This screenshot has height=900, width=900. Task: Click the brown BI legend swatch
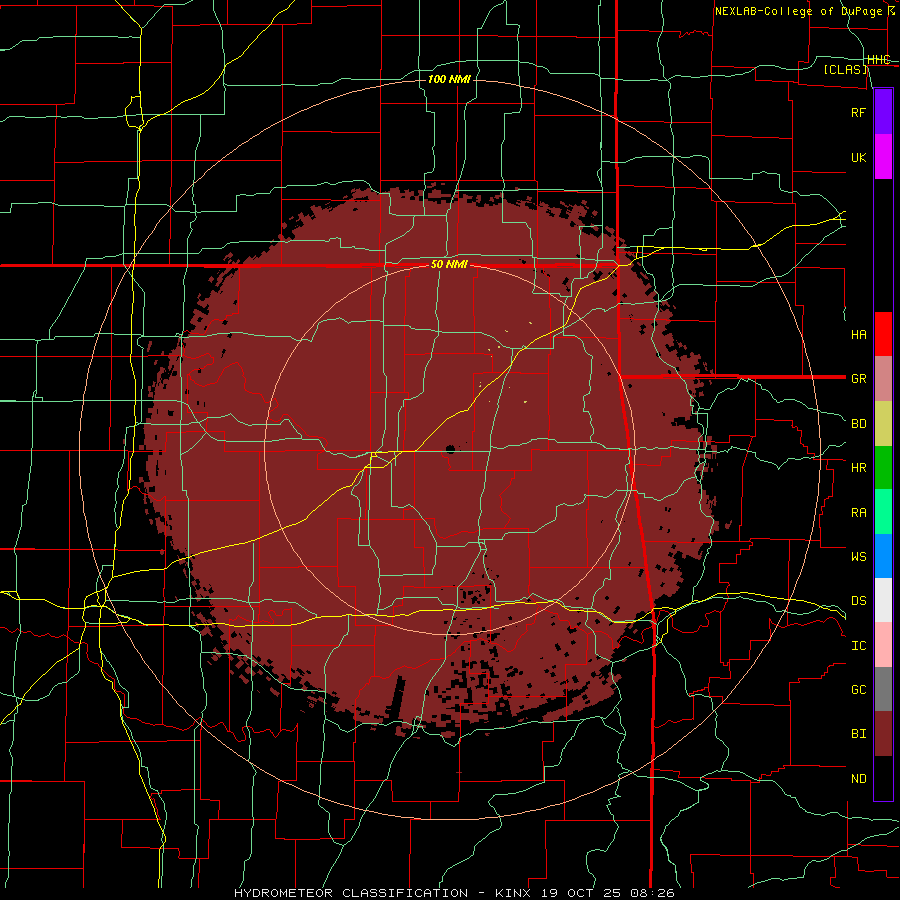tap(883, 734)
